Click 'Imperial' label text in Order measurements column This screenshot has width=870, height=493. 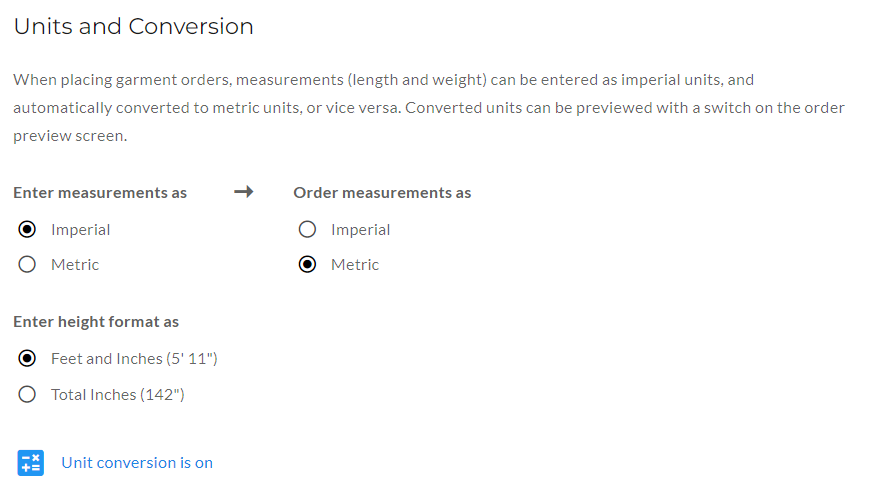coord(361,230)
